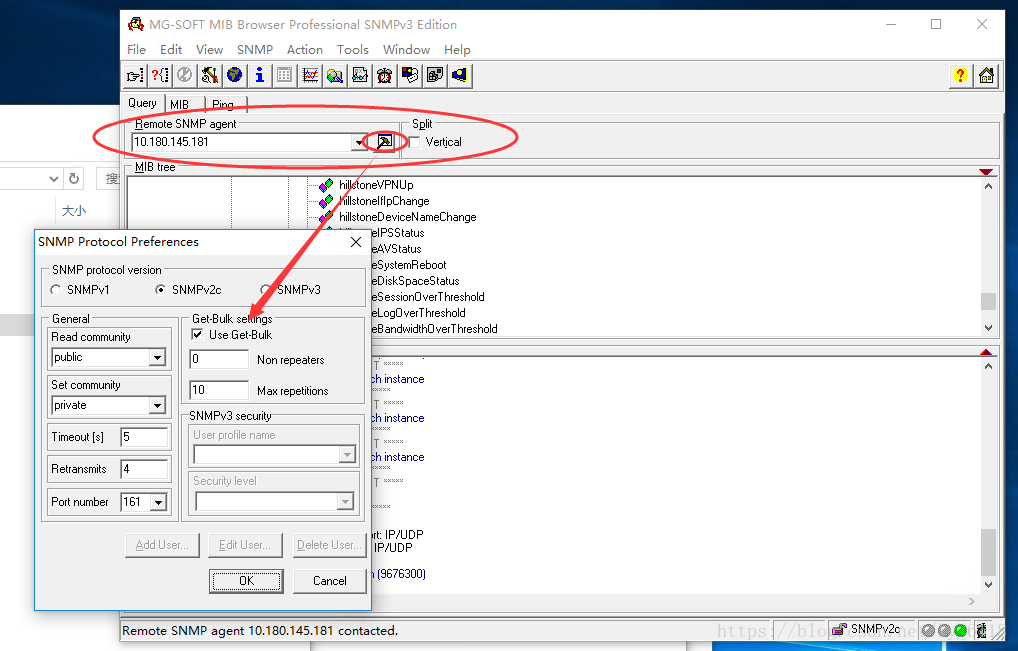This screenshot has width=1018, height=651.
Task: Open the dropdown chevron in background window
Action: 54,178
